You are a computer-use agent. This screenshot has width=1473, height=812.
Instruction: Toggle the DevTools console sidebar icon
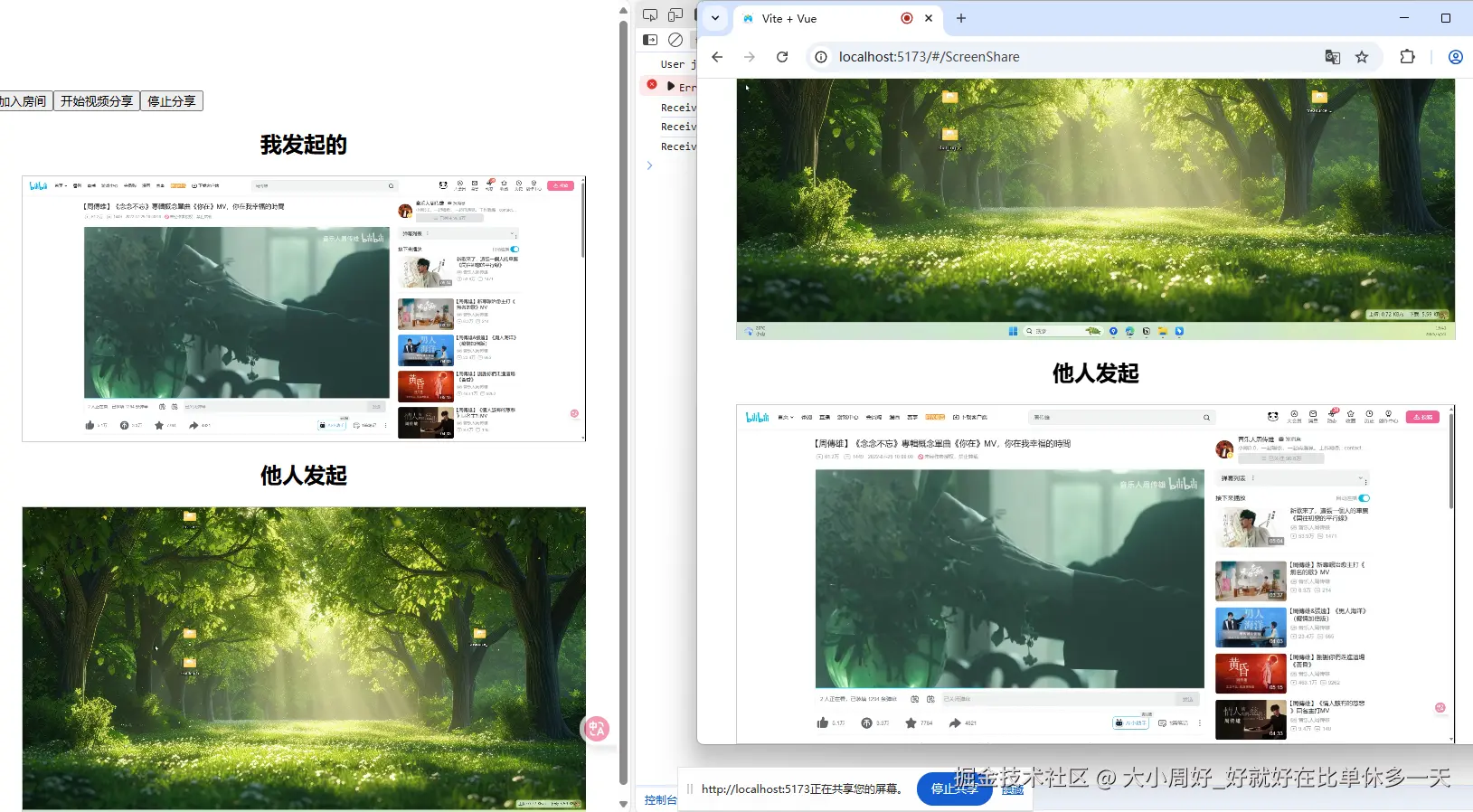pos(650,40)
